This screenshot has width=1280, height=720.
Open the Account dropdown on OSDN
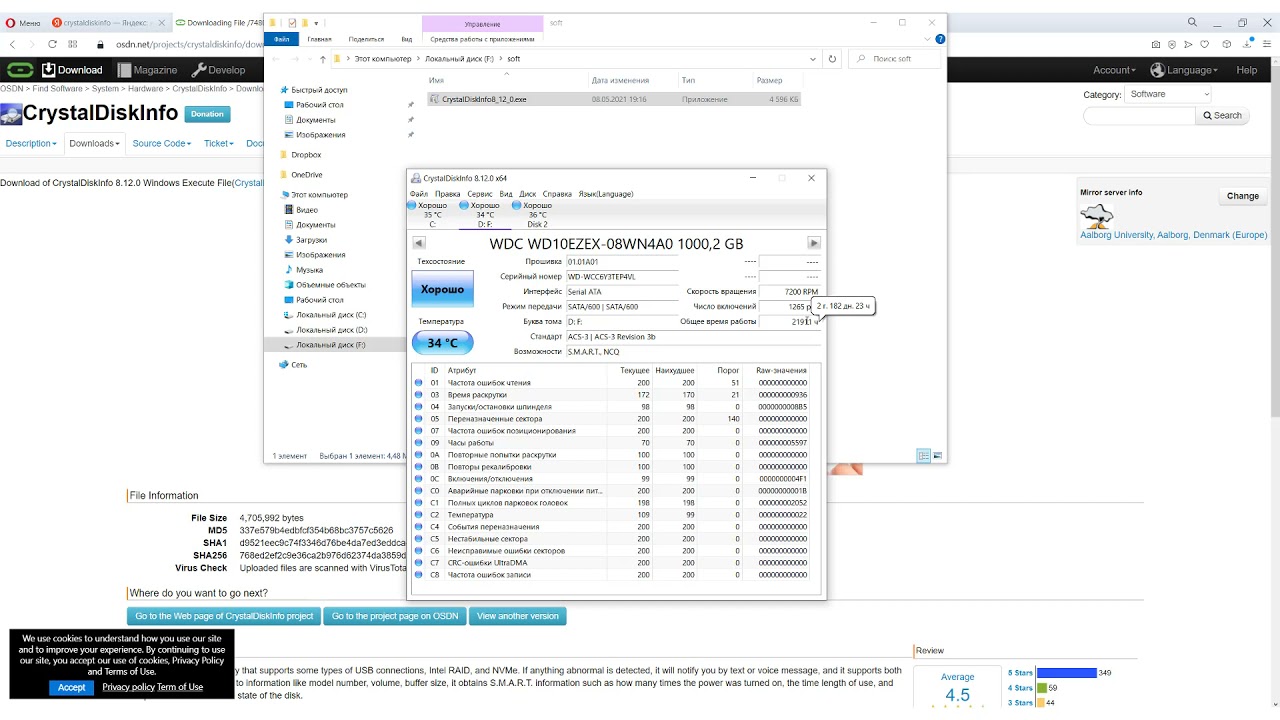(1114, 70)
